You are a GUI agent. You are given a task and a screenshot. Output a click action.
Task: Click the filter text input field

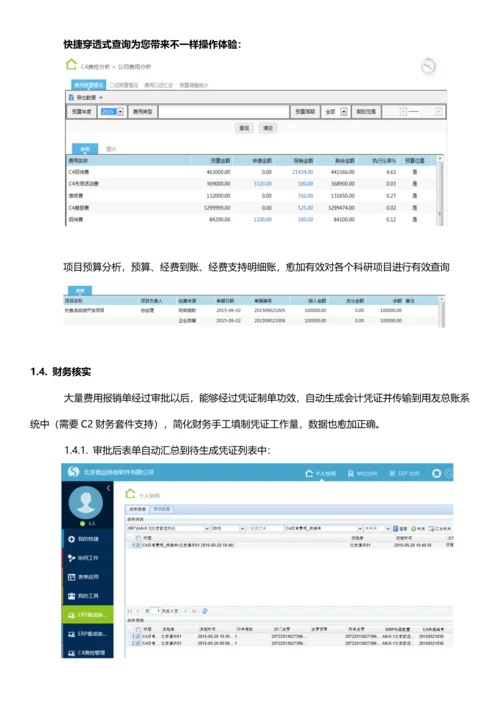pyautogui.click(x=265, y=528)
